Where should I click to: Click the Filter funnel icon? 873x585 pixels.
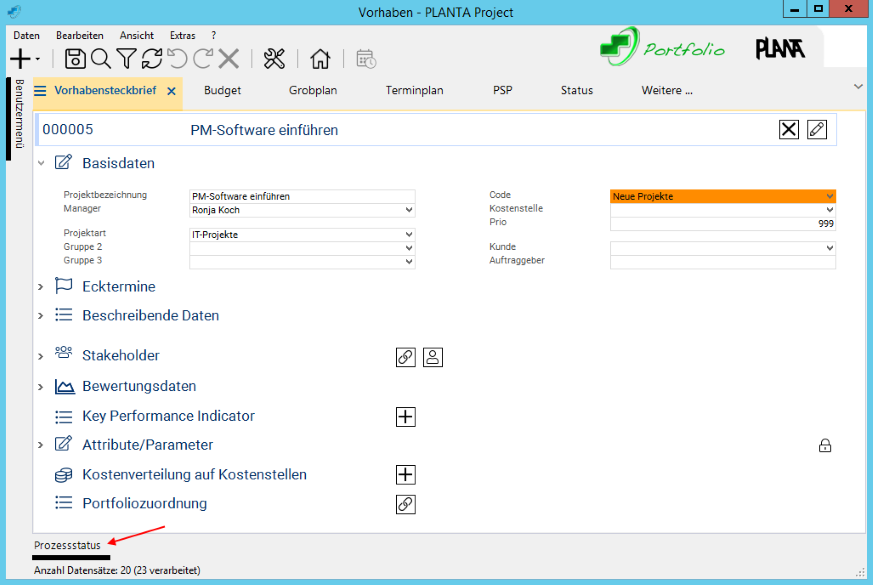(126, 58)
